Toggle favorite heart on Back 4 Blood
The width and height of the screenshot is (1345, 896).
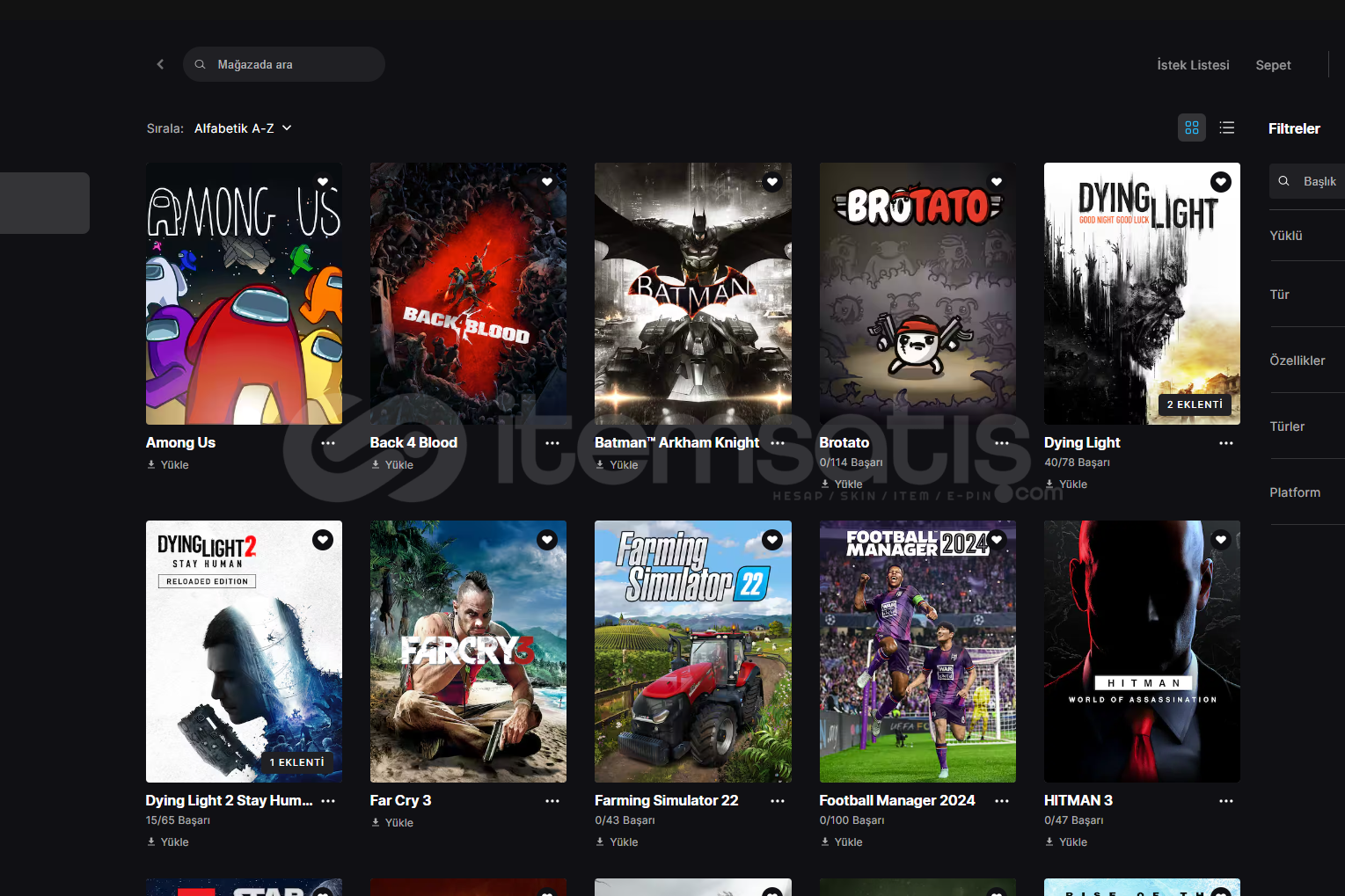547,182
